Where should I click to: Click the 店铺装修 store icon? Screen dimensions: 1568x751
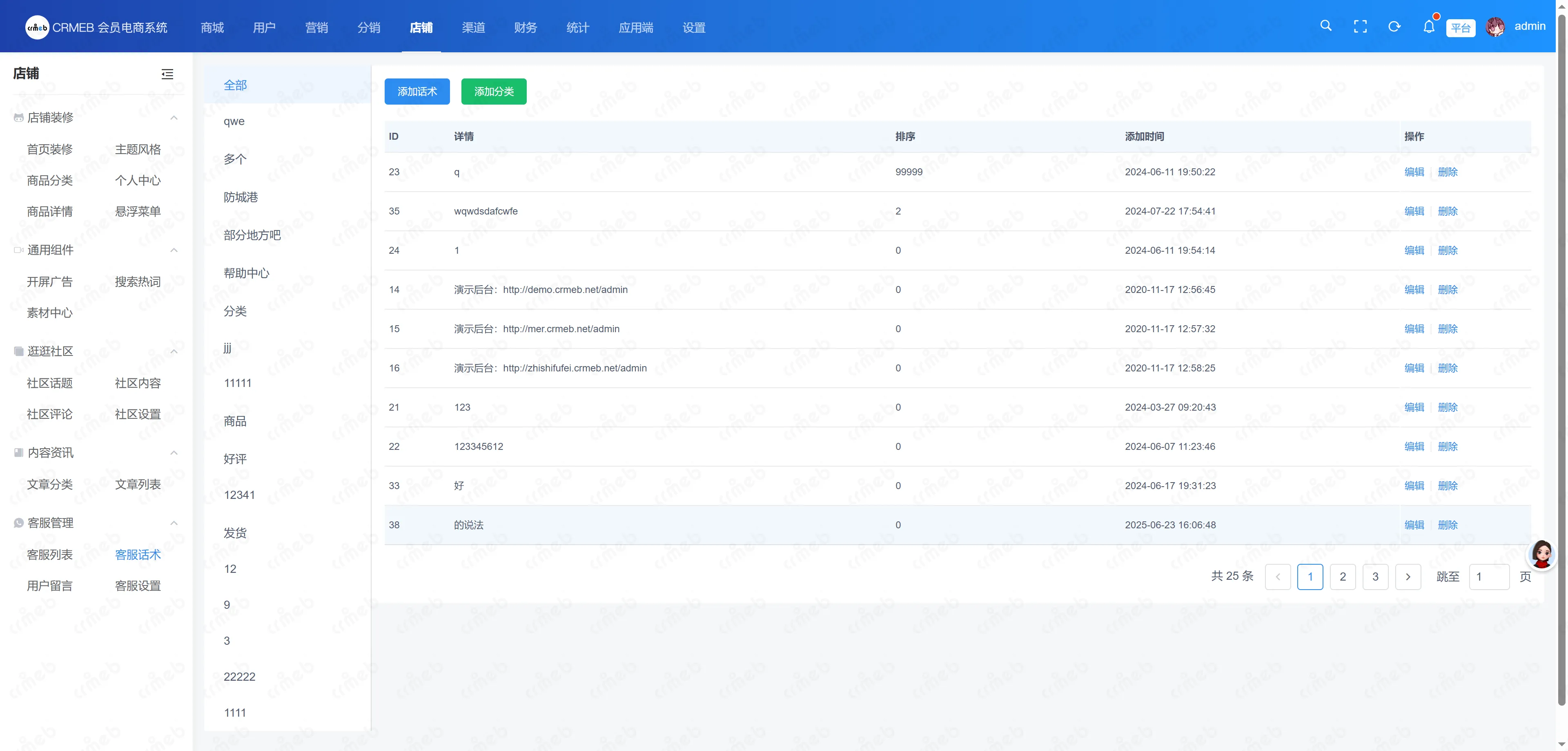click(19, 118)
